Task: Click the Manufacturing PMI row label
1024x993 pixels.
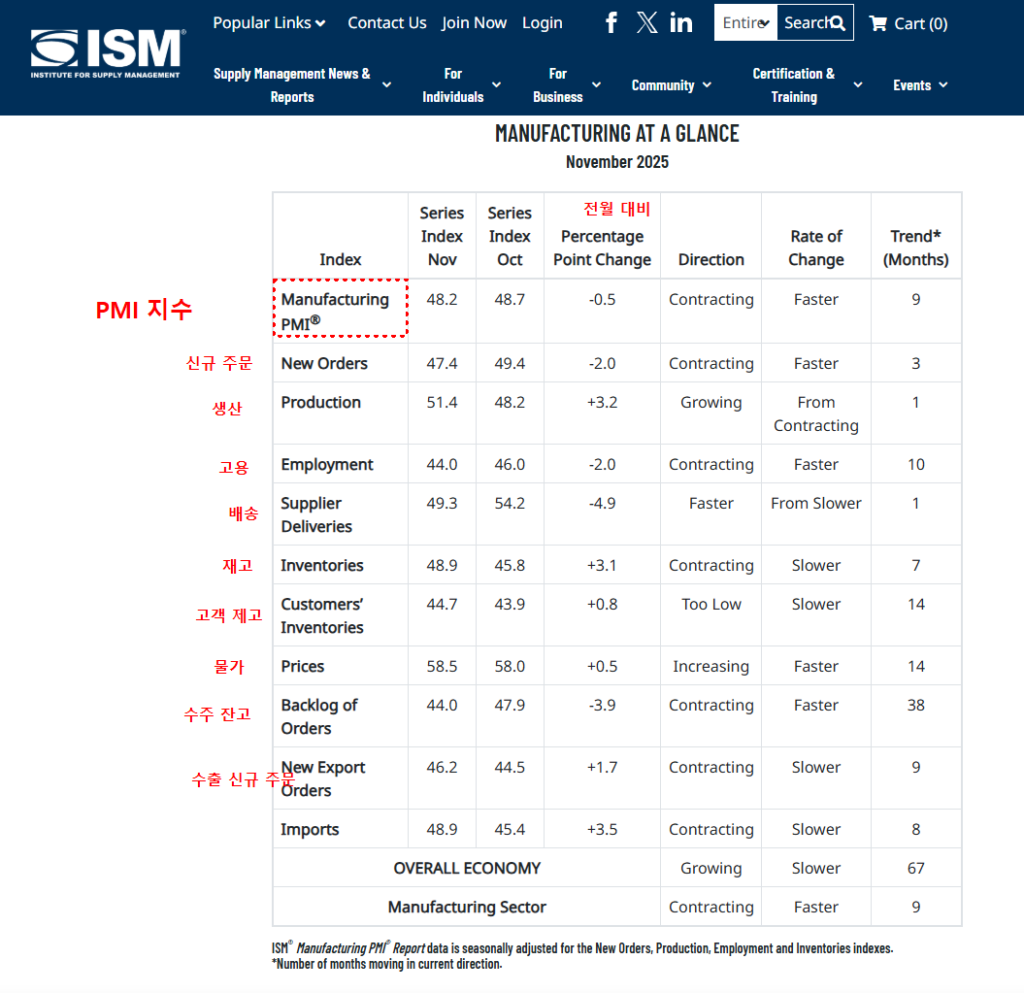Action: point(335,311)
